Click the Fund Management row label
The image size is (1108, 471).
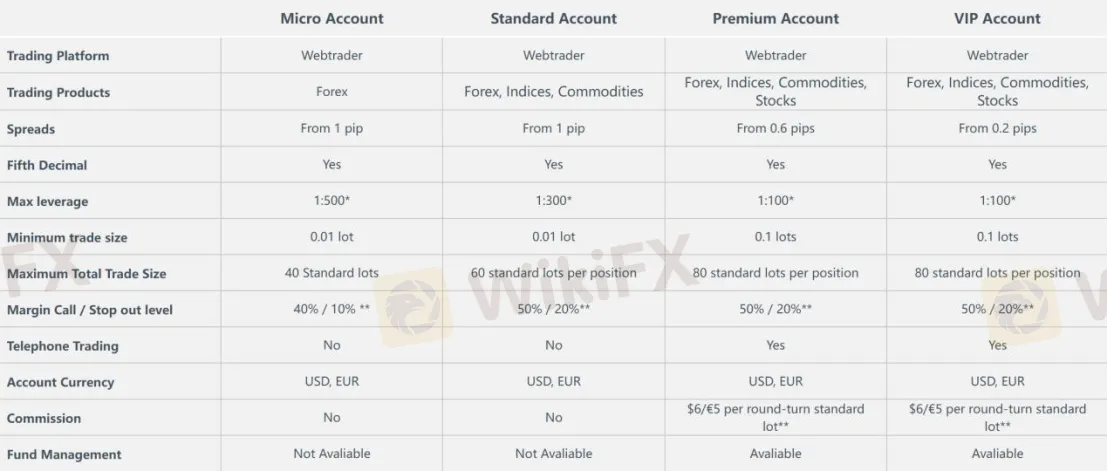tap(64, 455)
